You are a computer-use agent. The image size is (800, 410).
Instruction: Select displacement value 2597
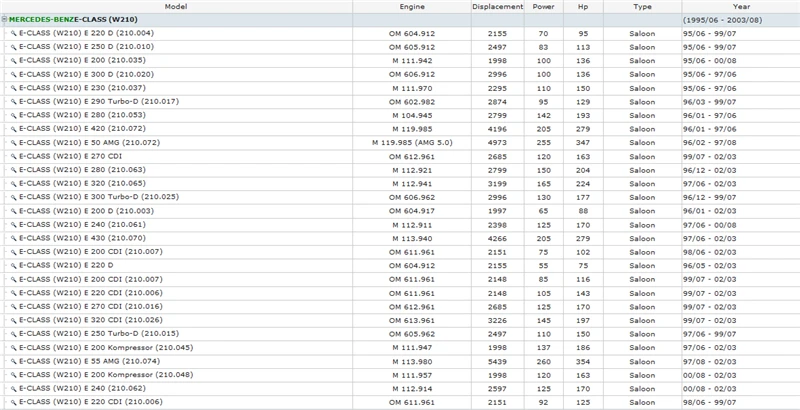497,389
